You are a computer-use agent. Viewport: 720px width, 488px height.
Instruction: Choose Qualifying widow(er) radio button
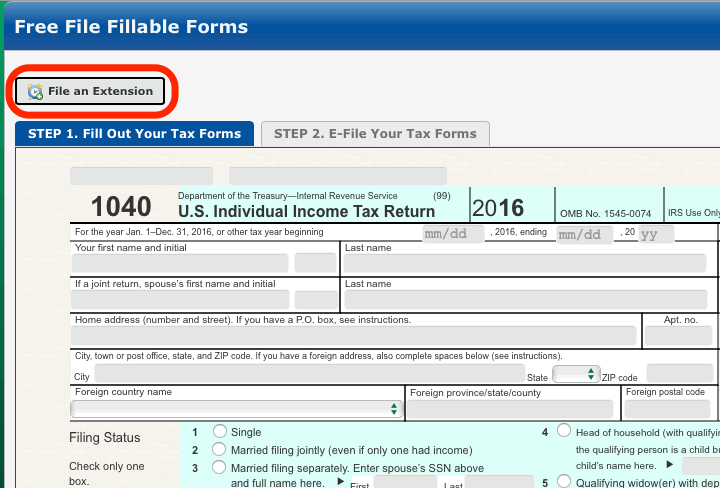563,482
